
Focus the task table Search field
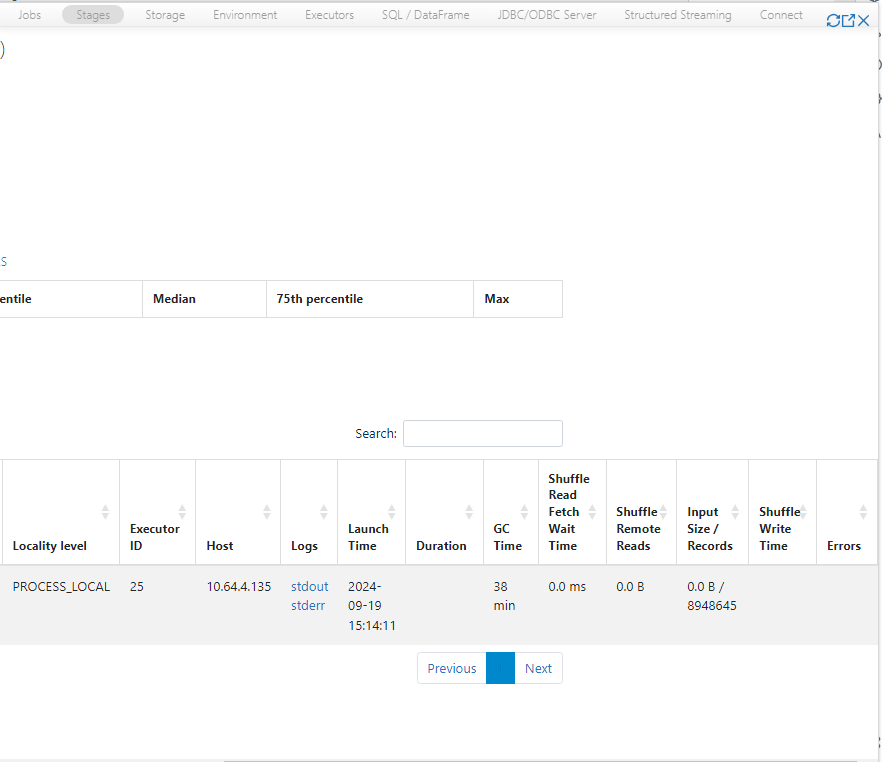[482, 433]
